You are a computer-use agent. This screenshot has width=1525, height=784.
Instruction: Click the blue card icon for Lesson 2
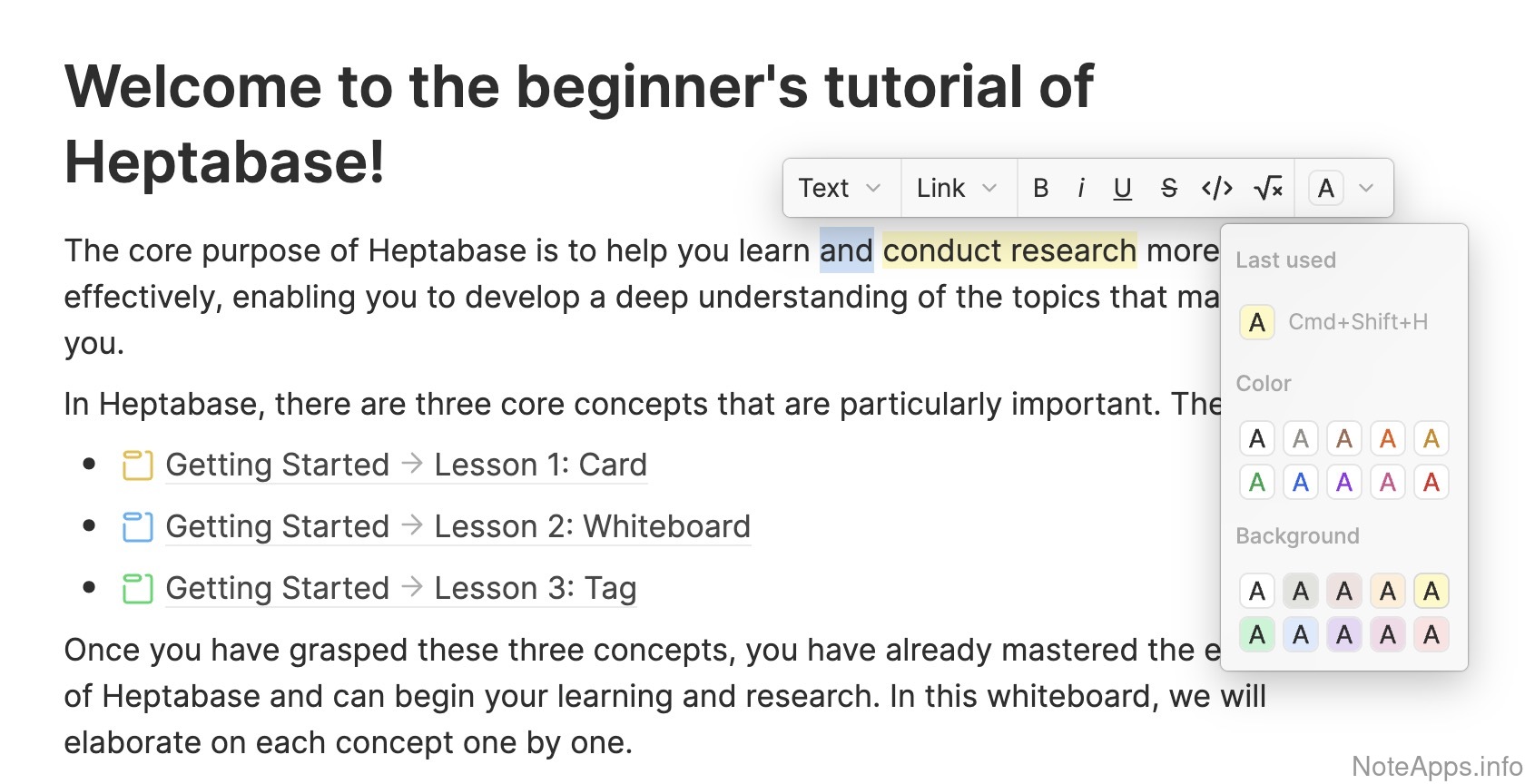(137, 527)
